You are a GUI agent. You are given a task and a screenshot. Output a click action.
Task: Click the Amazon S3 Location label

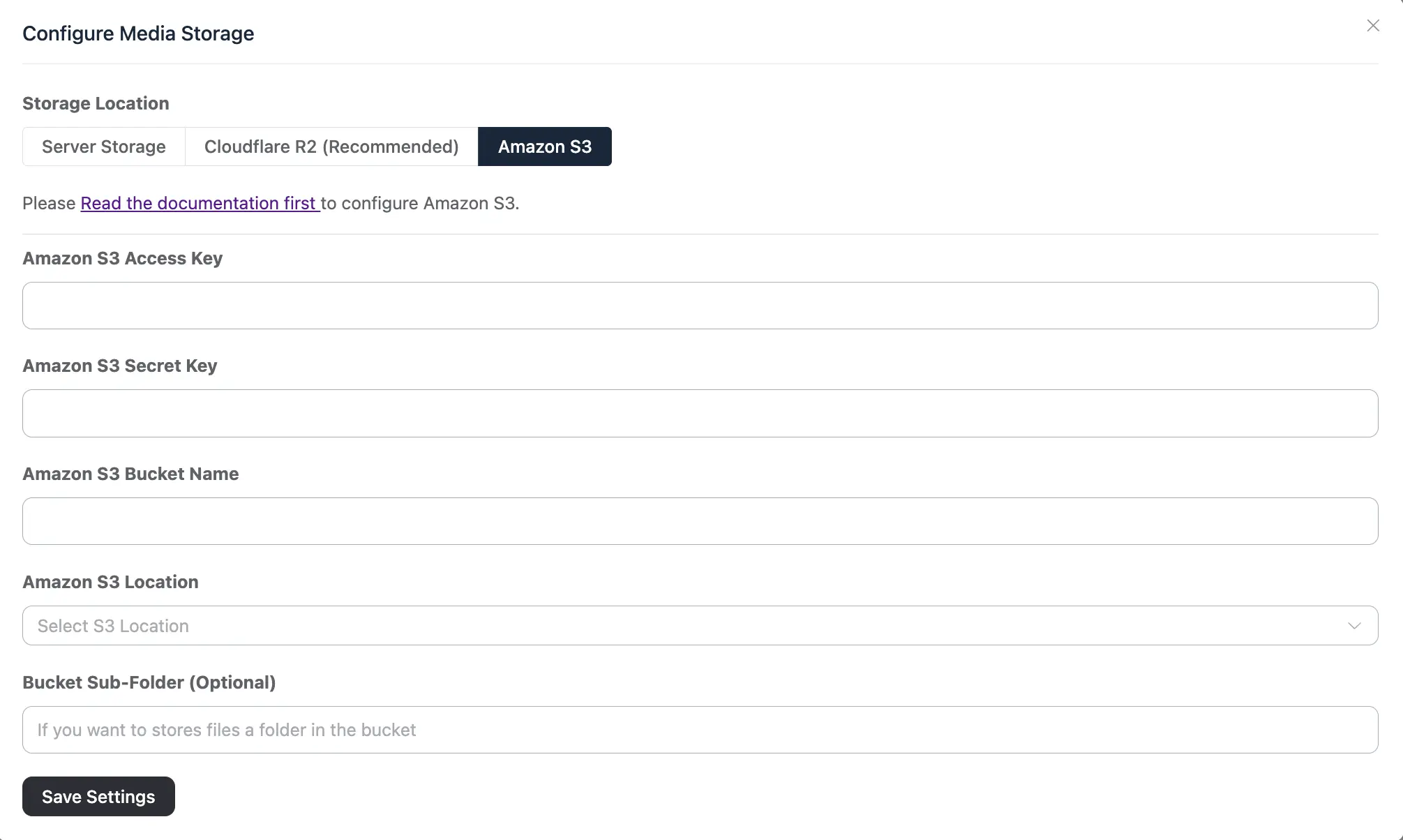110,582
